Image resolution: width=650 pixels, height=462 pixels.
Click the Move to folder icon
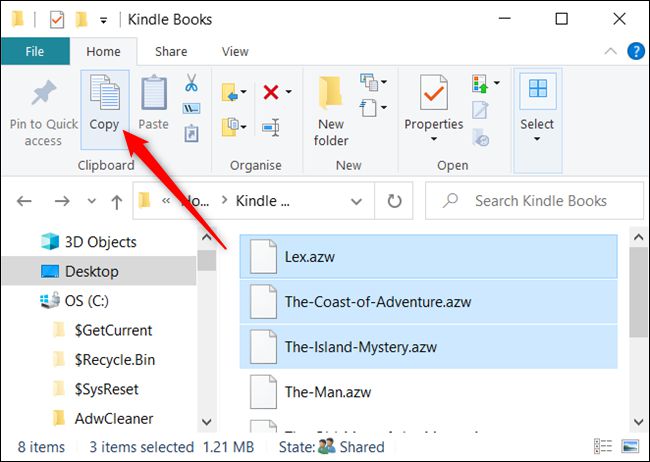click(x=230, y=92)
